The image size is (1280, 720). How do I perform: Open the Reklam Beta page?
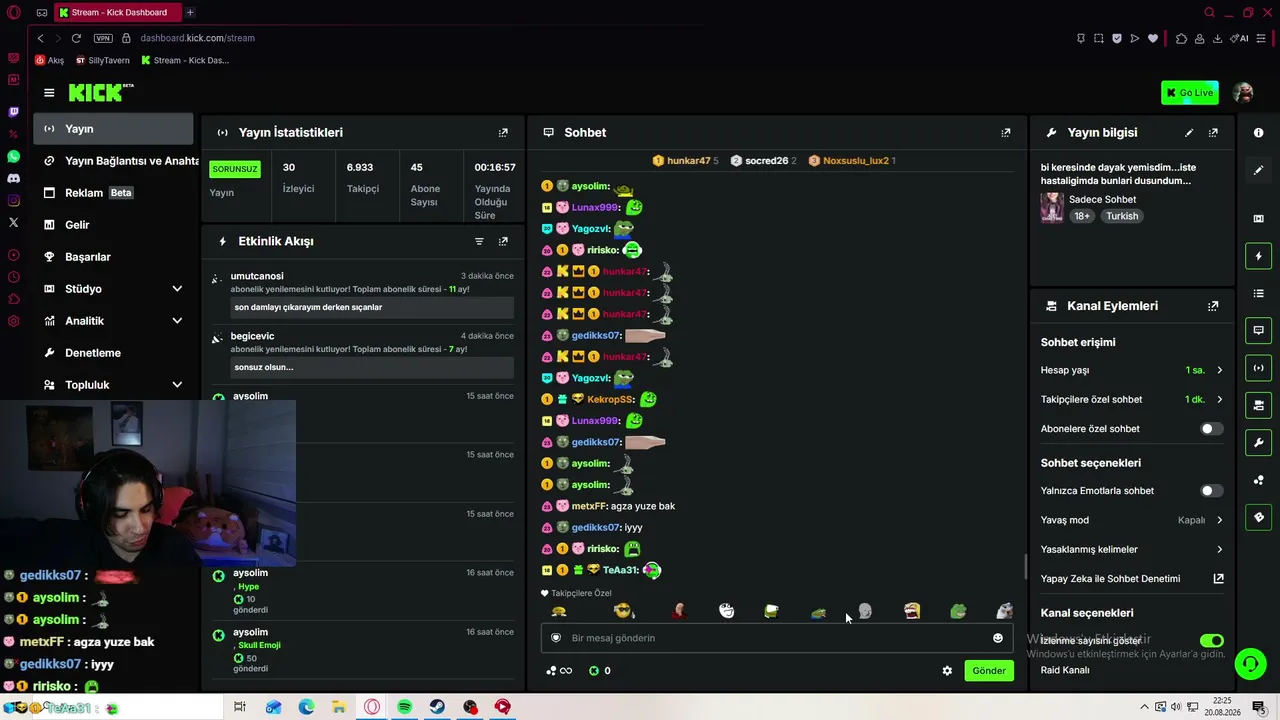pos(113,193)
